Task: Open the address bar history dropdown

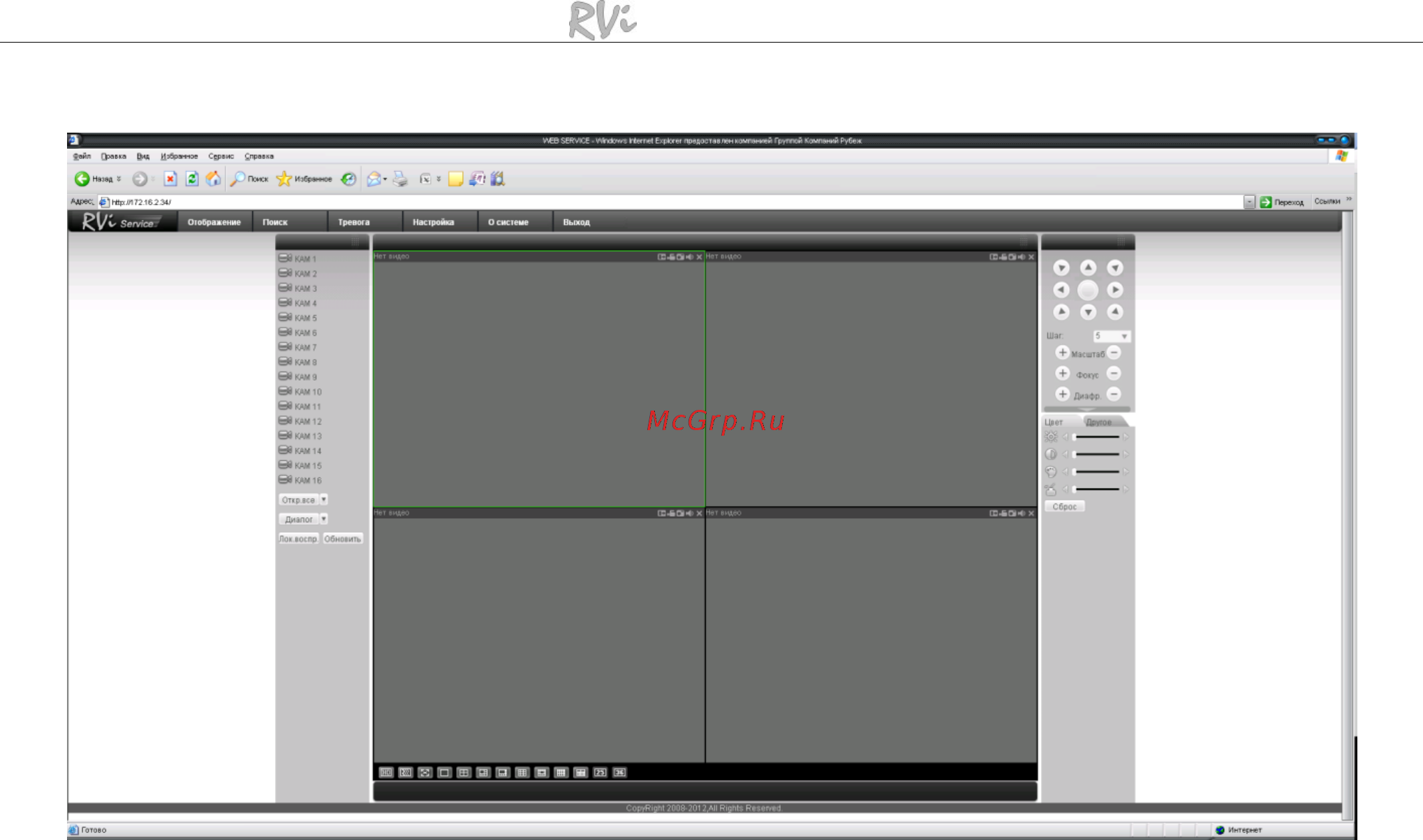Action: pyautogui.click(x=1249, y=202)
